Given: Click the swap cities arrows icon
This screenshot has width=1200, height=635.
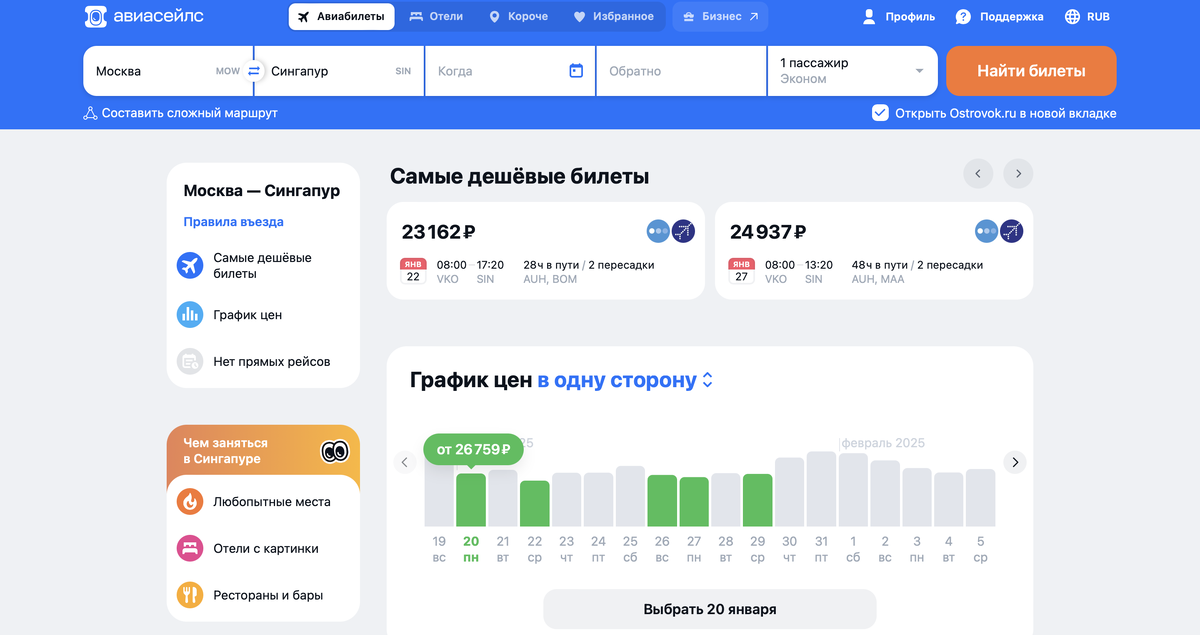Looking at the screenshot, I should tap(252, 71).
